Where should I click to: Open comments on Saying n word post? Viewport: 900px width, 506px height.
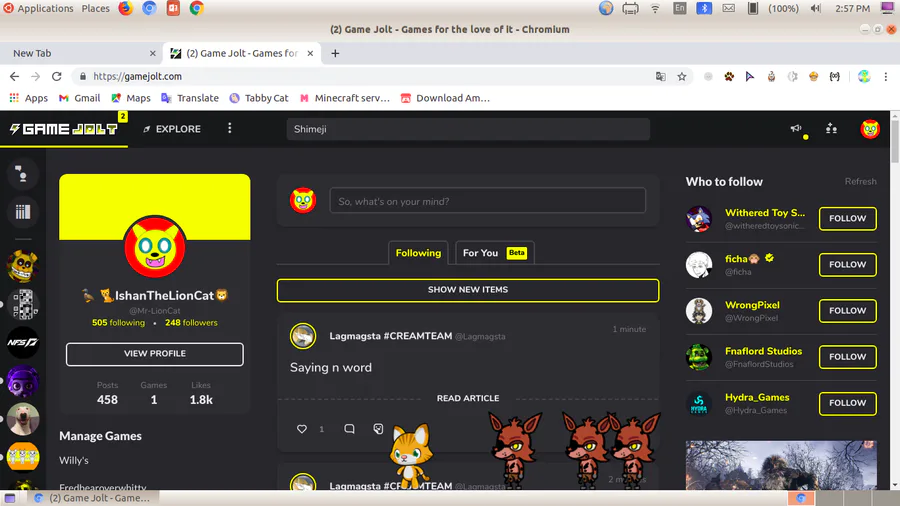click(x=349, y=429)
